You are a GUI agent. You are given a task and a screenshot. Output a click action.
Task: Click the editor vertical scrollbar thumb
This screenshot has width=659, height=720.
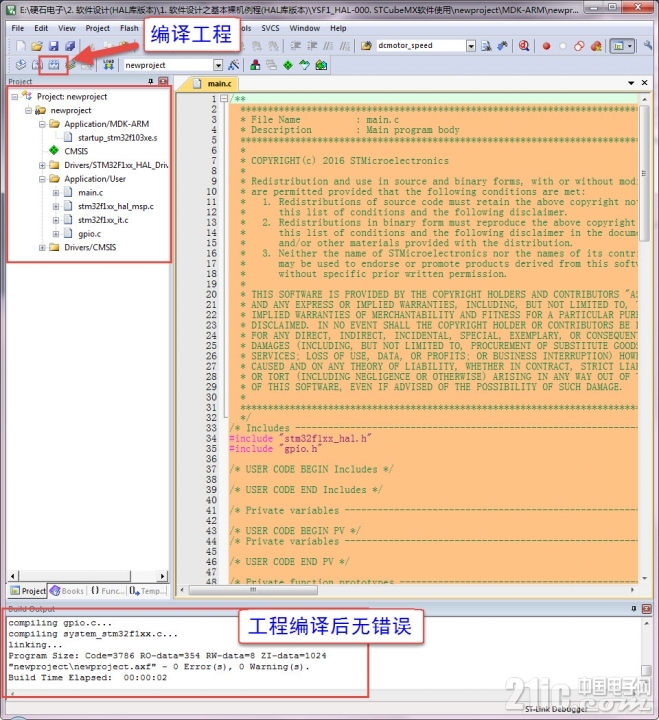[x=644, y=173]
